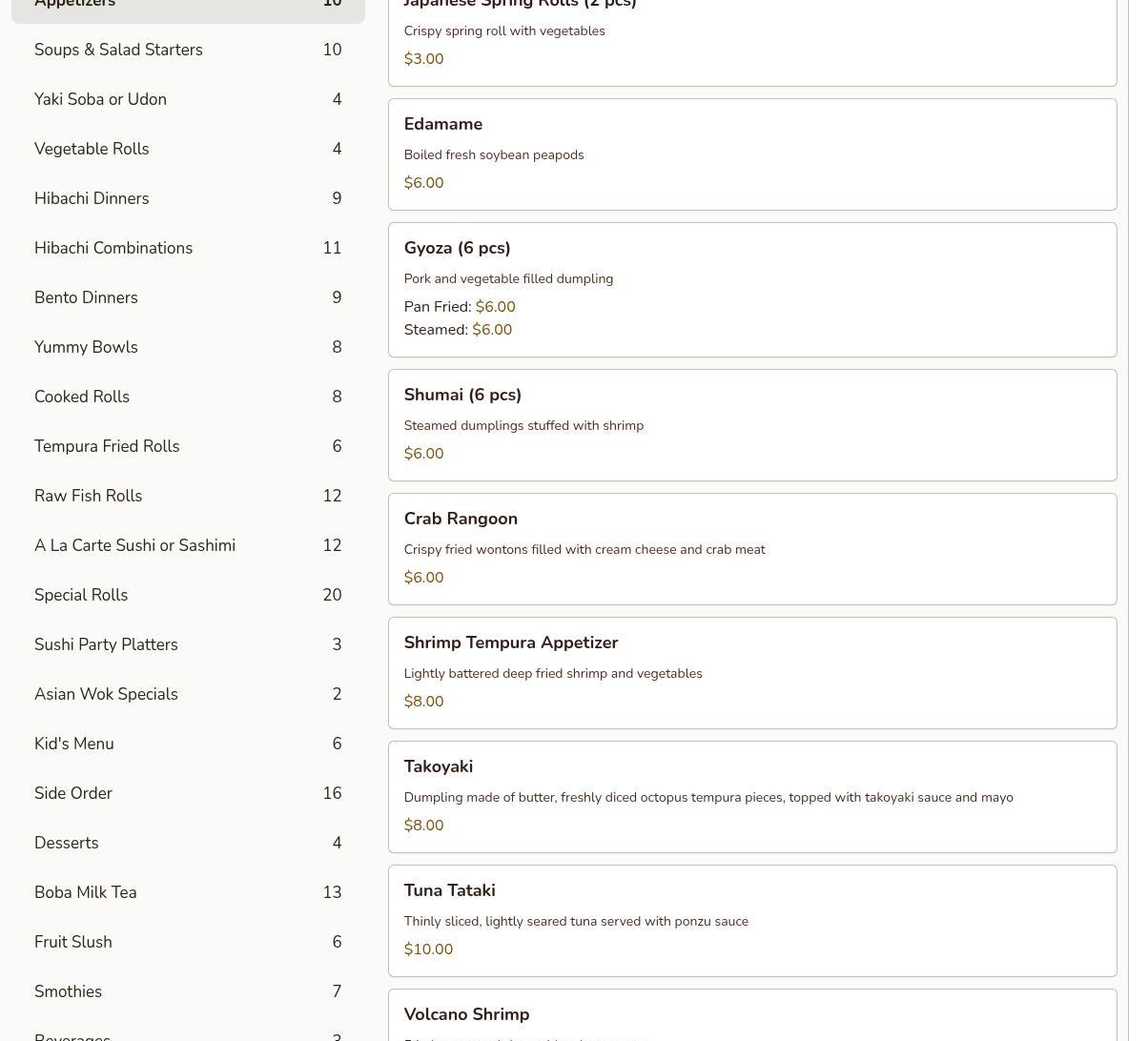Click the Special Rolls count 20
The height and width of the screenshot is (1041, 1148).
pyautogui.click(x=332, y=595)
